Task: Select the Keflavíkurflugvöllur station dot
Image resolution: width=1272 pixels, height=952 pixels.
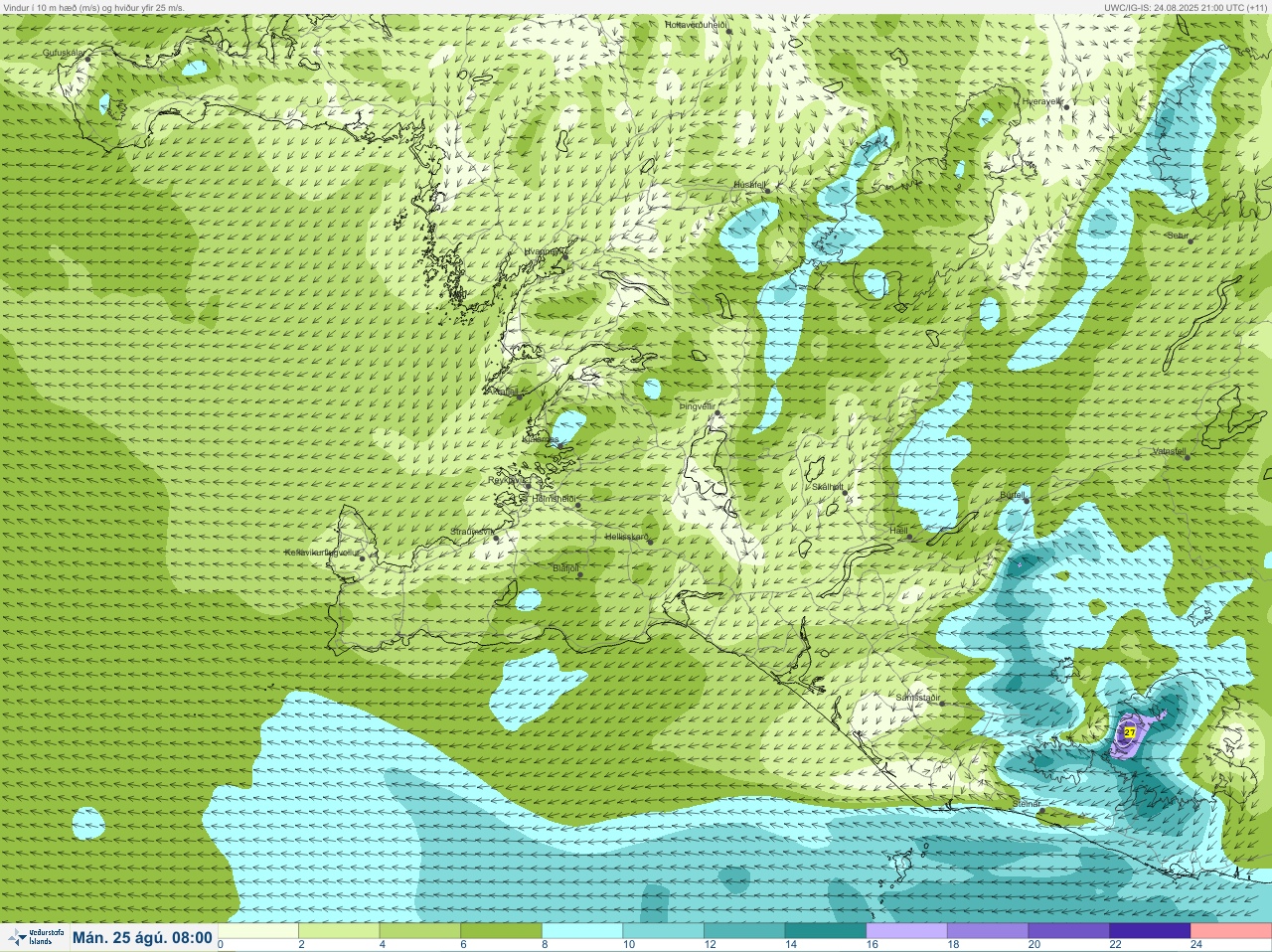Action: pos(362,558)
